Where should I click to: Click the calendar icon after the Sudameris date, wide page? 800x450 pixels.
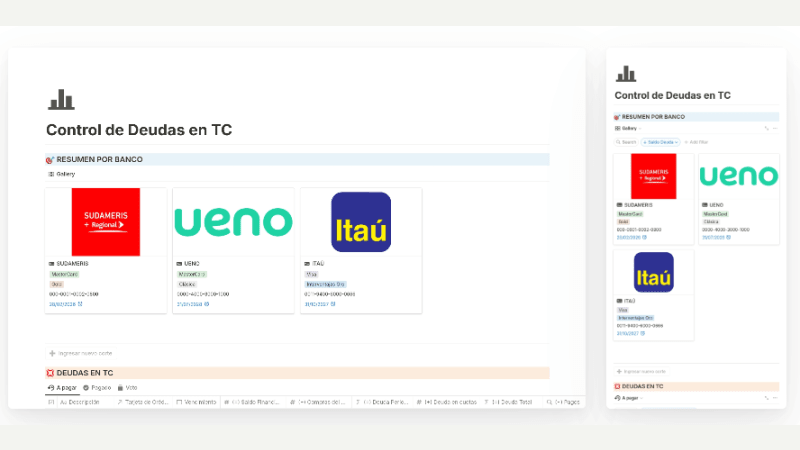coord(80,304)
